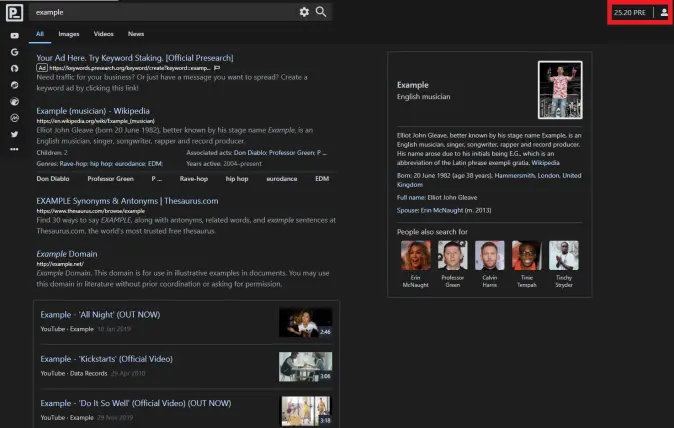This screenshot has width=674, height=428.
Task: Switch search provider to Twitter icon
Action: (x=15, y=134)
